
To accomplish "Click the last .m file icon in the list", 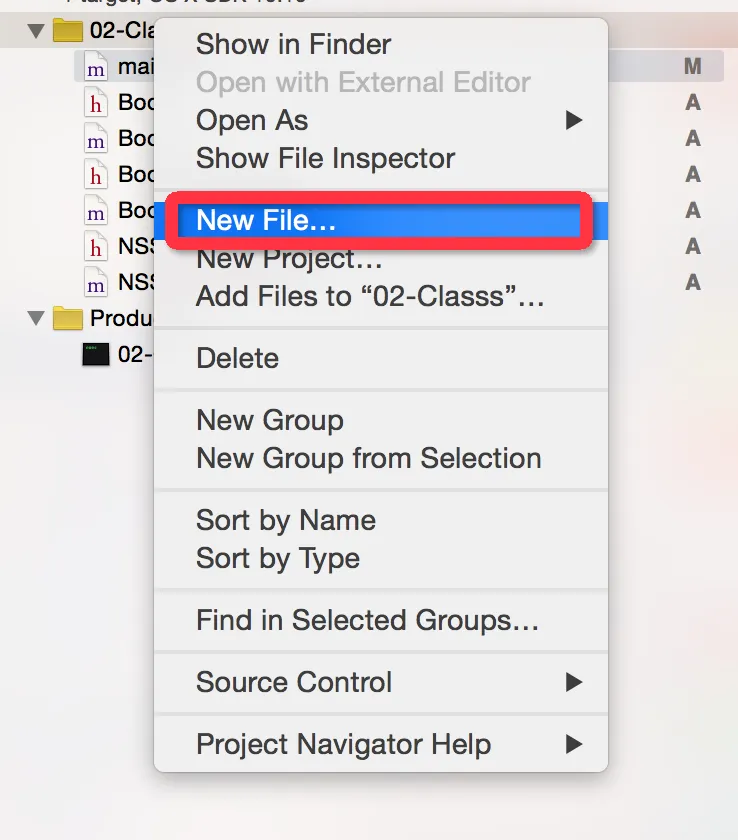I will pos(96,283).
